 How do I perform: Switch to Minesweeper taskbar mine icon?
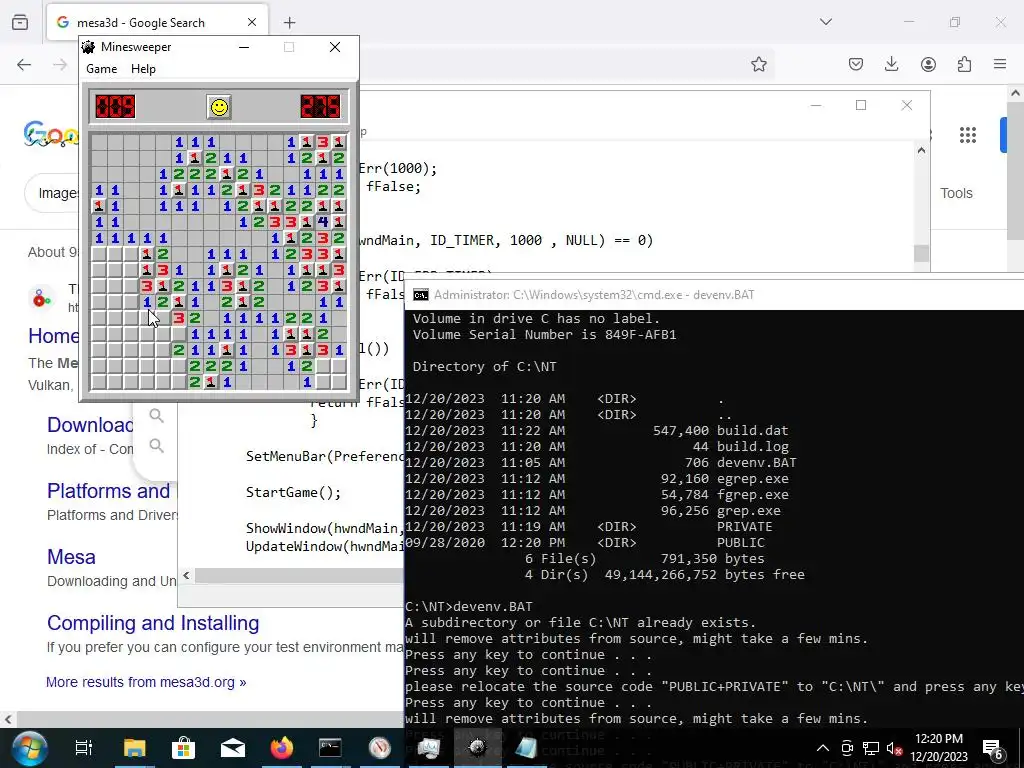pyautogui.click(x=477, y=748)
